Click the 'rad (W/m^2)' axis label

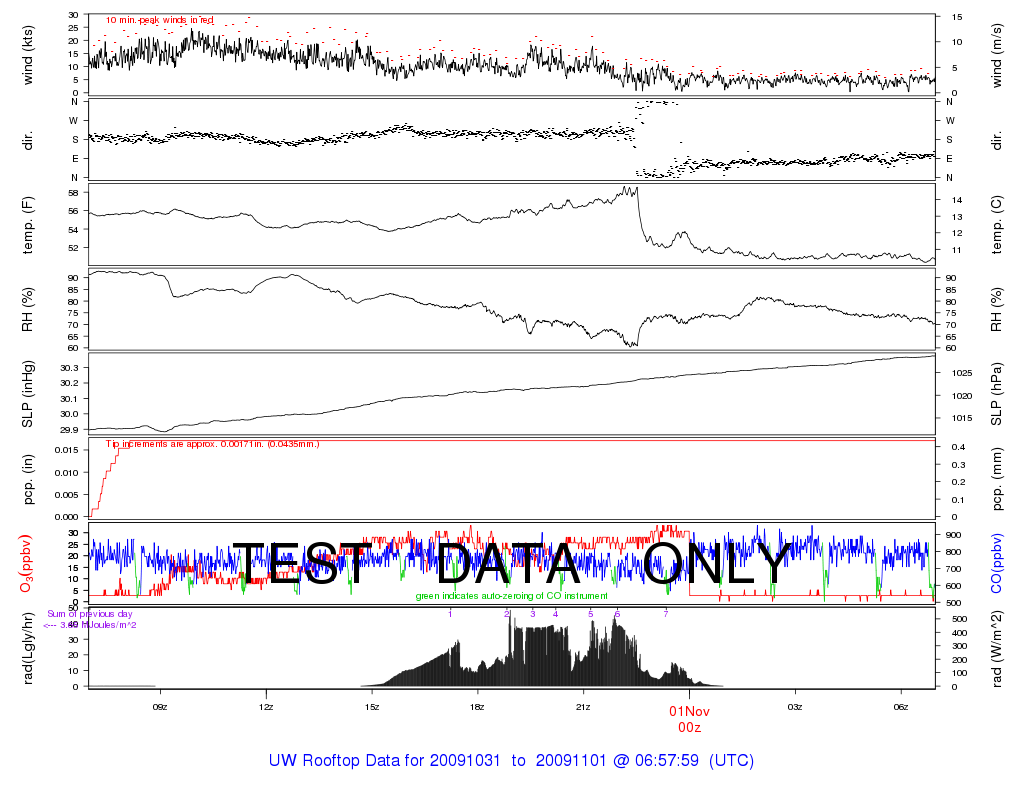pos(997,648)
